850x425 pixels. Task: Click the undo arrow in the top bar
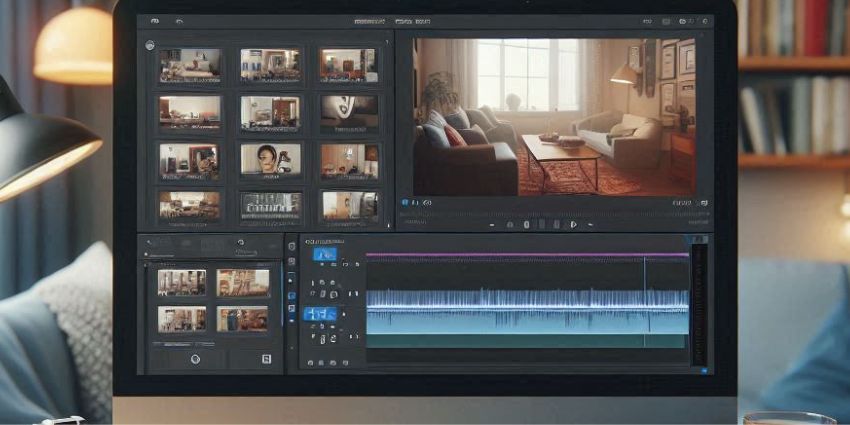(x=179, y=22)
